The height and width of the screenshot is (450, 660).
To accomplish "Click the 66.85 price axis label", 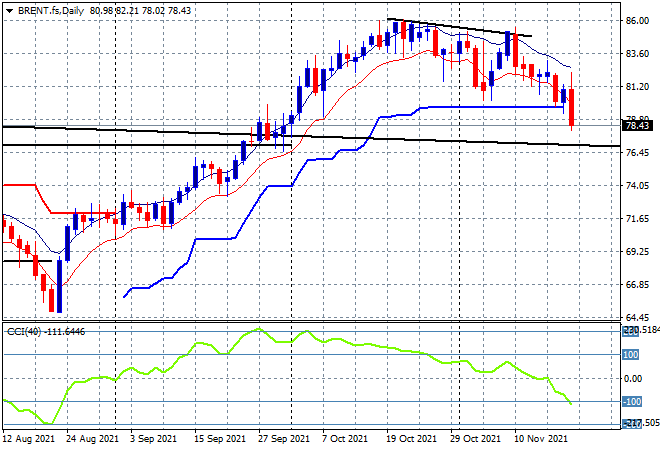I will [637, 285].
